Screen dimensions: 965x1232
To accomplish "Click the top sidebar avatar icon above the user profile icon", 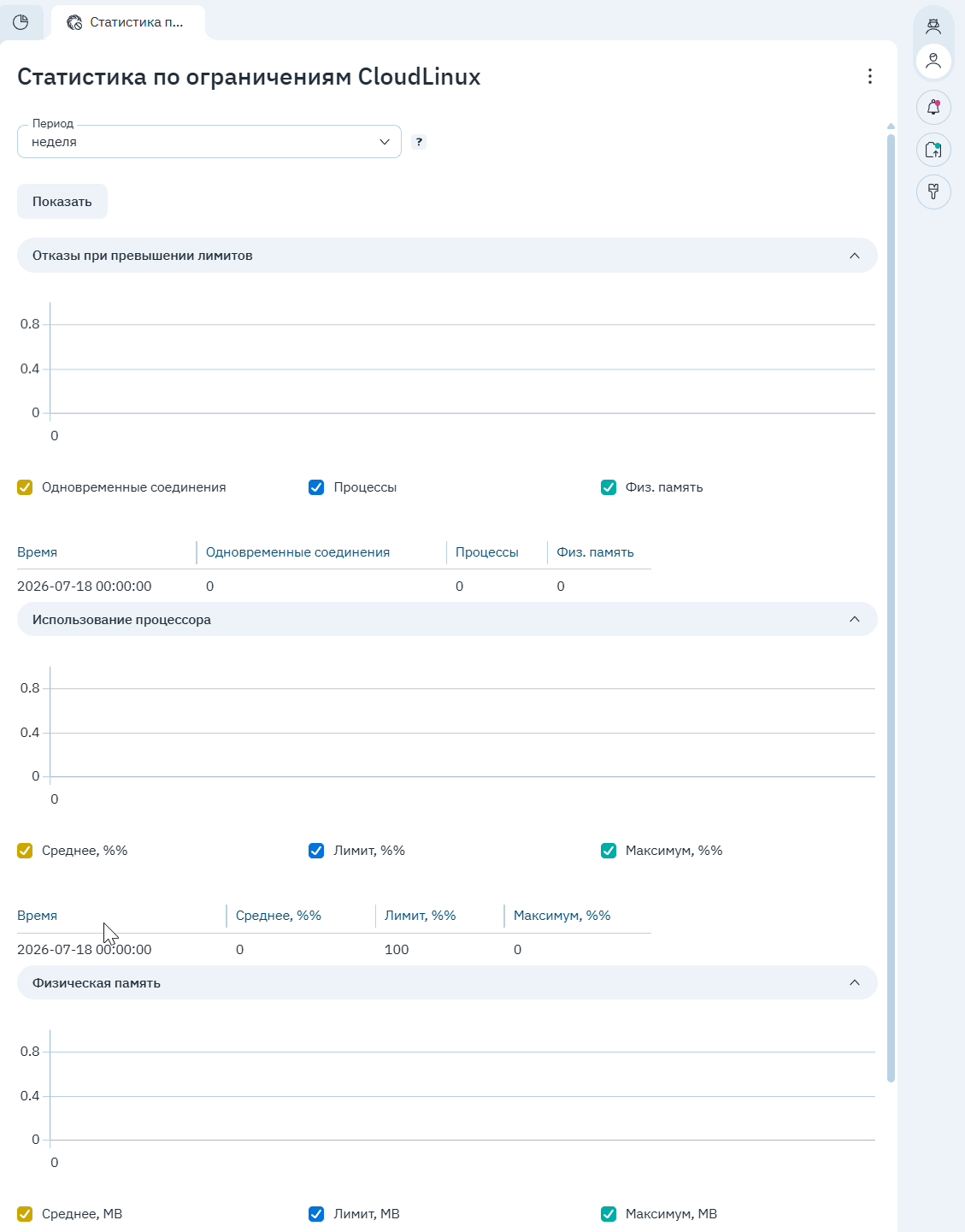I will pyautogui.click(x=933, y=25).
